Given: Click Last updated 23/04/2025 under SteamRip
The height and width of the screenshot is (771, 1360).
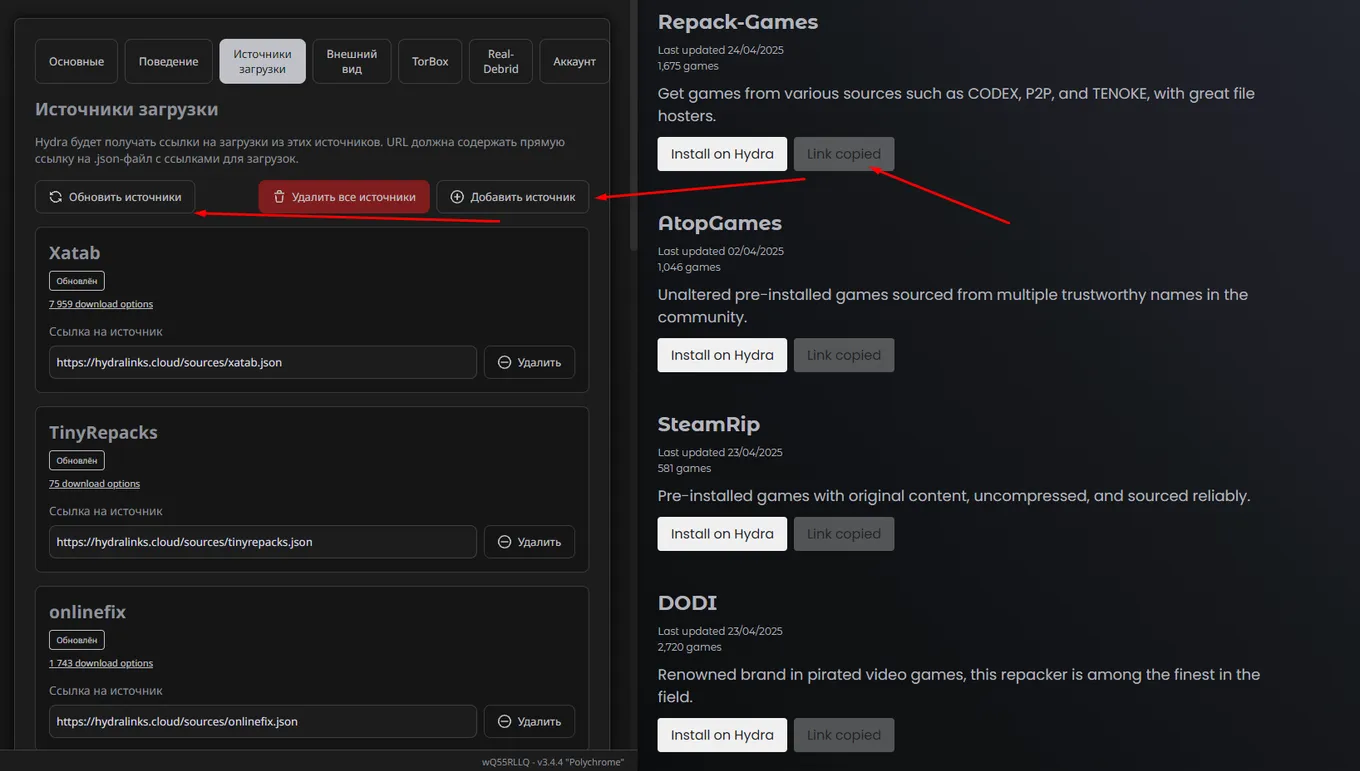Looking at the screenshot, I should pos(721,453).
